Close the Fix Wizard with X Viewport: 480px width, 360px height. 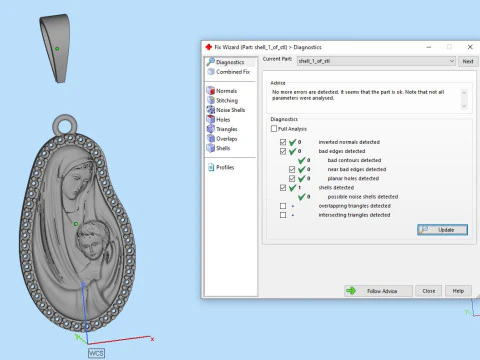(470, 47)
